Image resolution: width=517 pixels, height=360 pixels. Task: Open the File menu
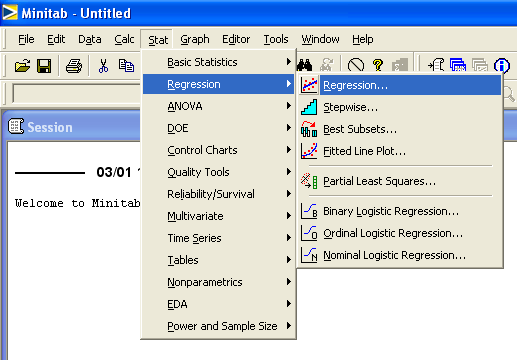tap(26, 39)
